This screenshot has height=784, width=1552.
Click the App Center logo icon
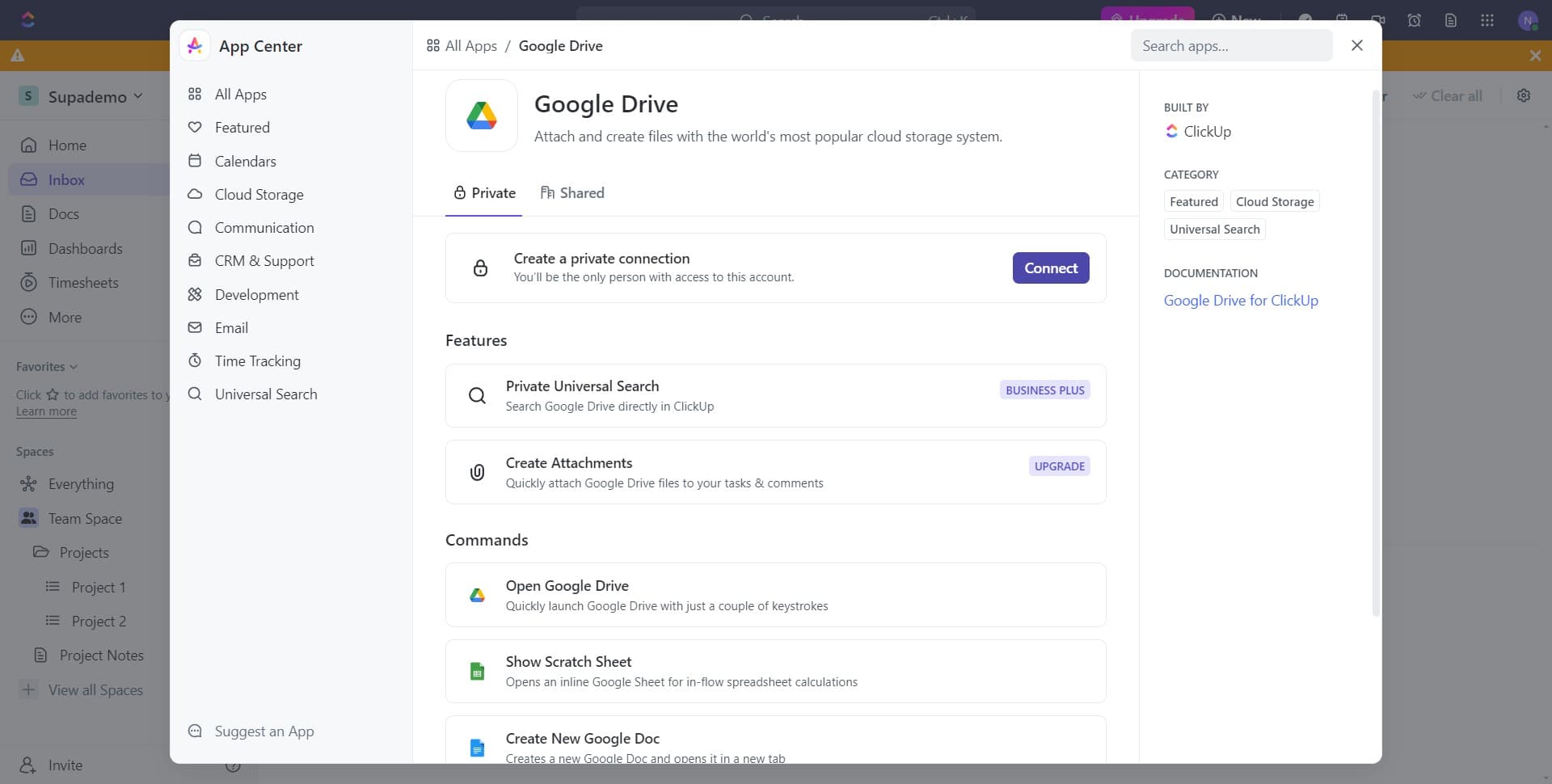[x=195, y=46]
